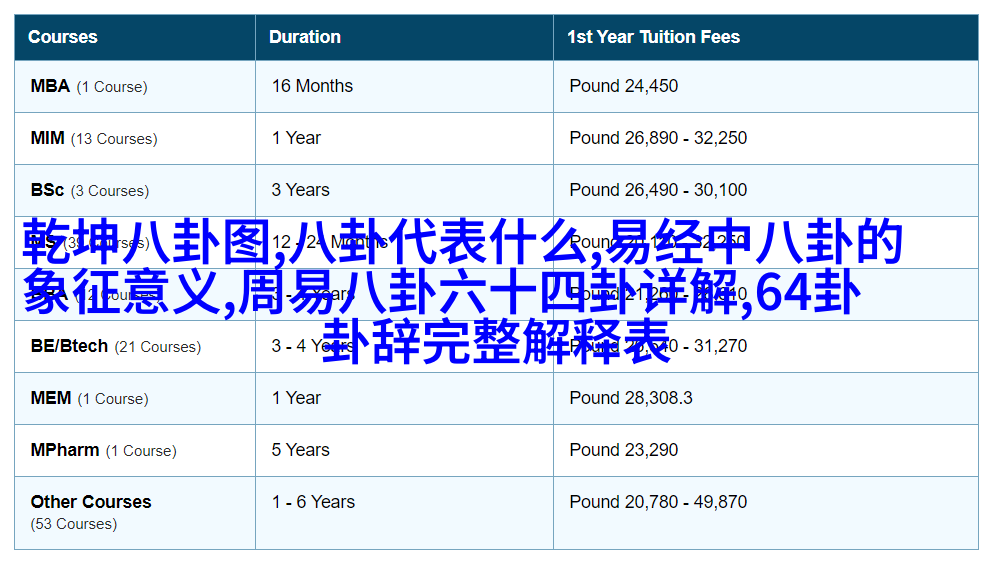The height and width of the screenshot is (570, 993).
Task: Click the 16 Months duration cell
Action: 312,86
